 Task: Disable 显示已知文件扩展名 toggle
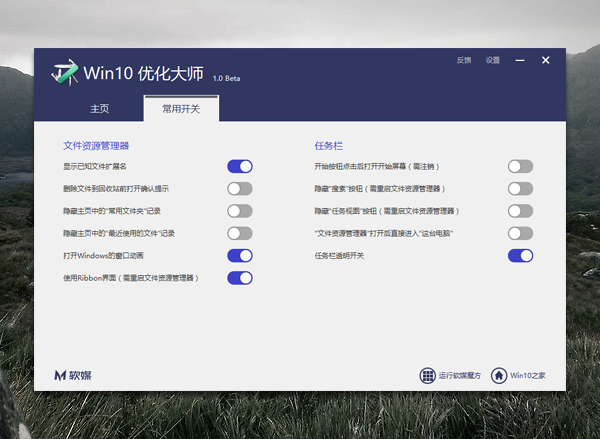[x=239, y=166]
